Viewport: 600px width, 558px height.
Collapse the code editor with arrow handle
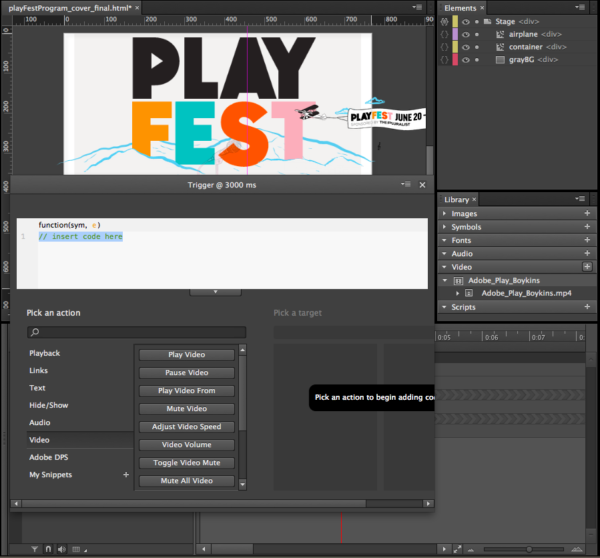(215, 292)
